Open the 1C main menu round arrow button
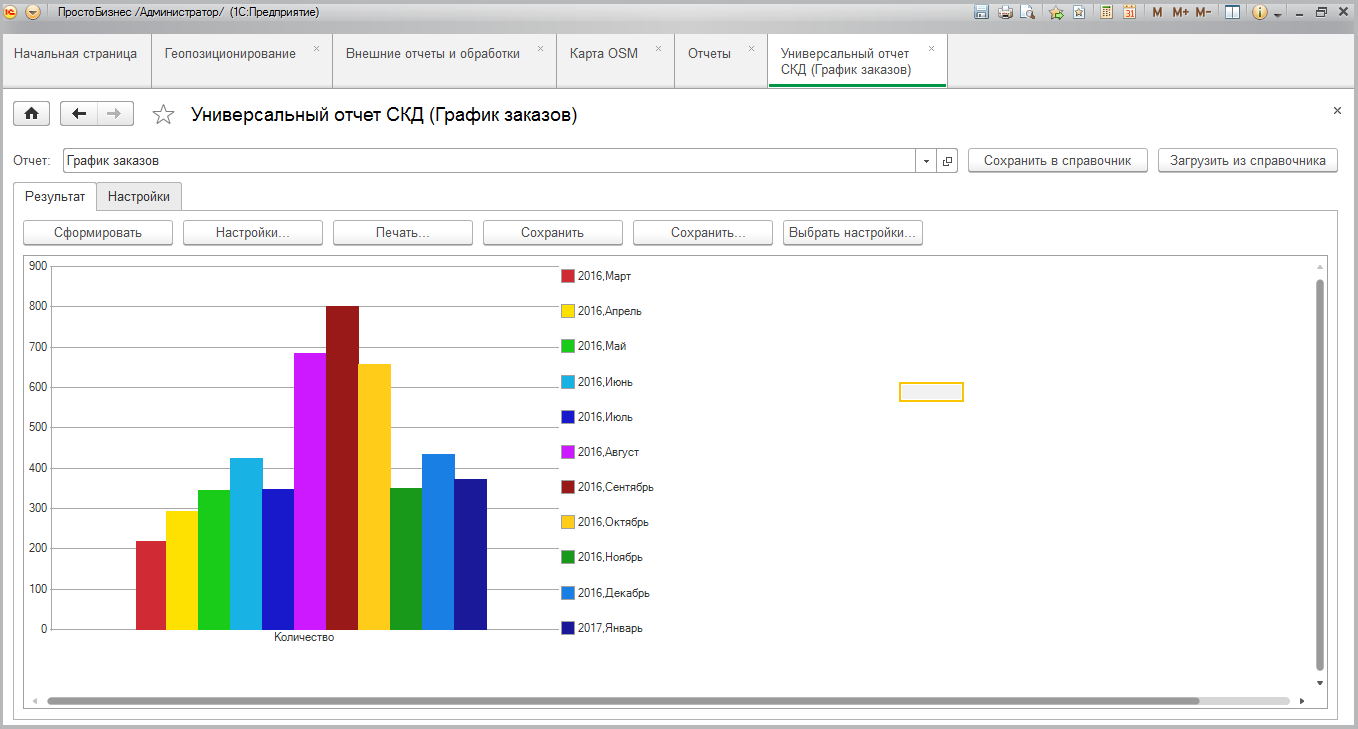The width and height of the screenshot is (1358, 729). pos(33,12)
